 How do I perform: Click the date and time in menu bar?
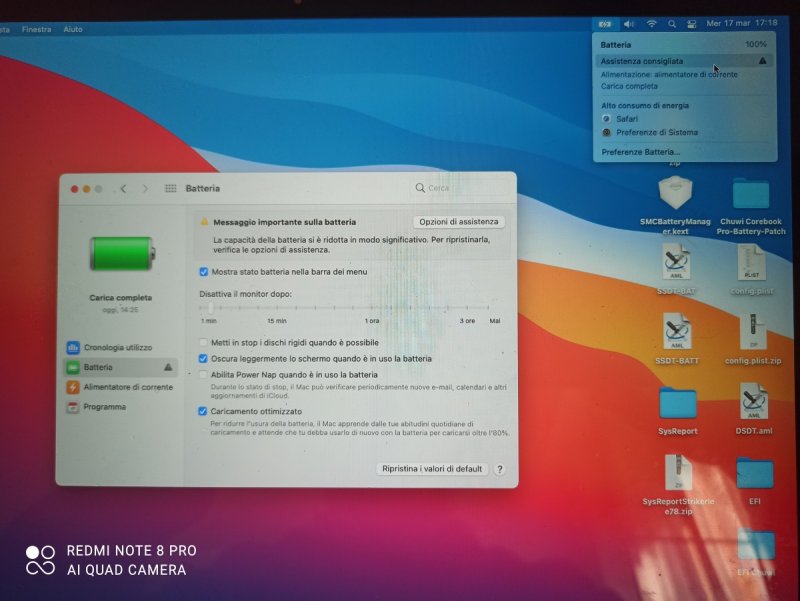point(742,23)
